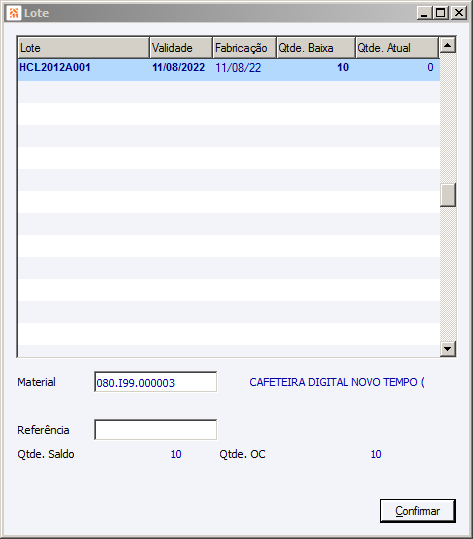
Task: Close the Lote window
Action: click(459, 13)
